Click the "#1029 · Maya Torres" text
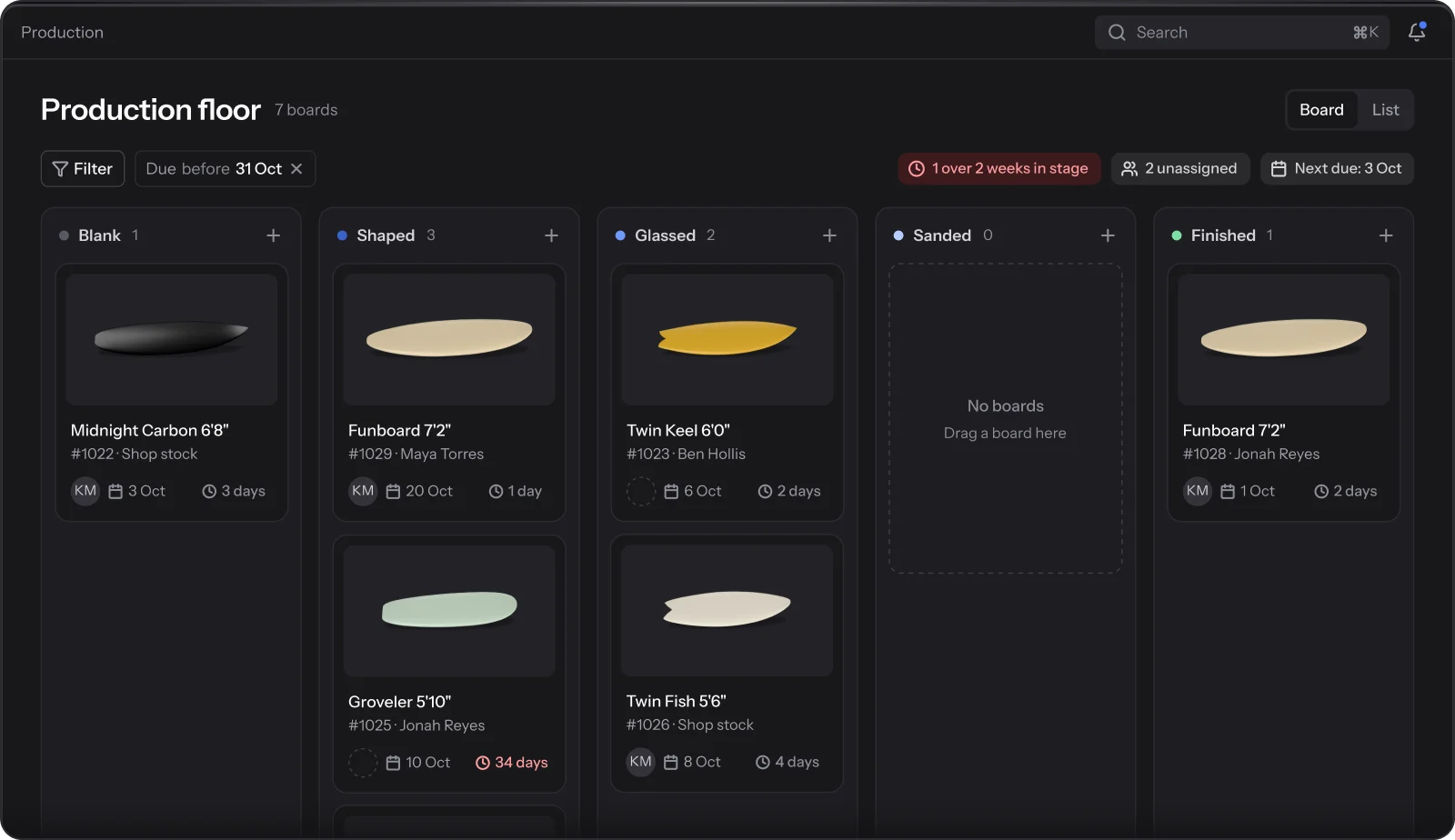This screenshot has height=840, width=1455. click(416, 454)
